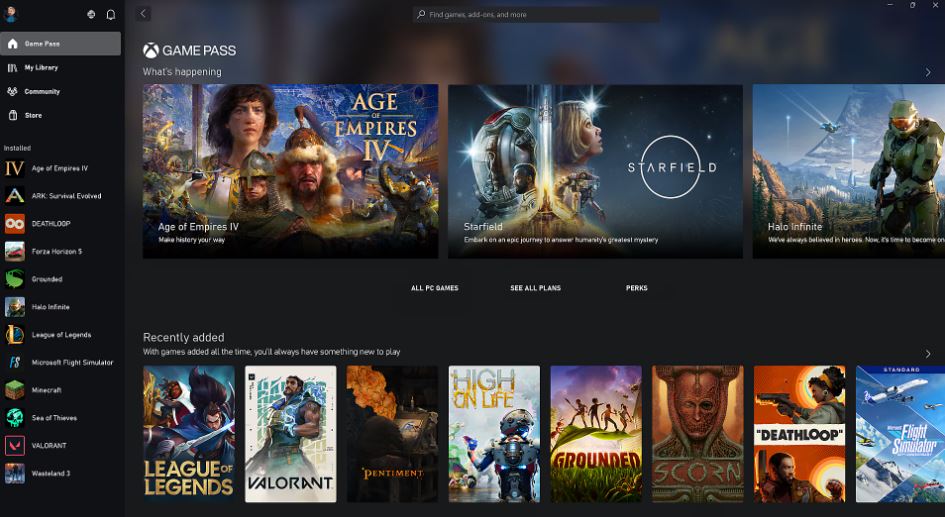
Task: Click the Microsoft Flight Simulator sidebar icon
Action: [x=14, y=362]
